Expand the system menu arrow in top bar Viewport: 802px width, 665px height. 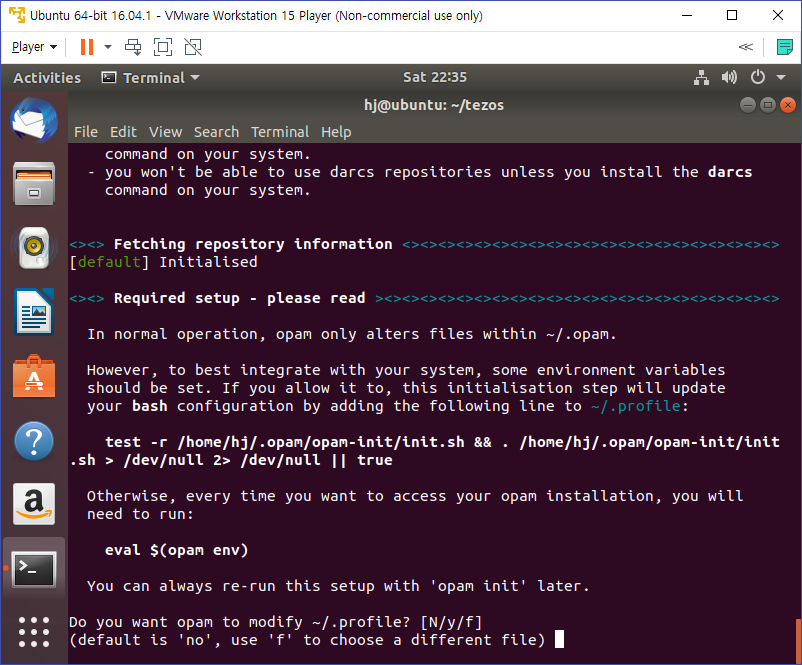click(x=781, y=78)
